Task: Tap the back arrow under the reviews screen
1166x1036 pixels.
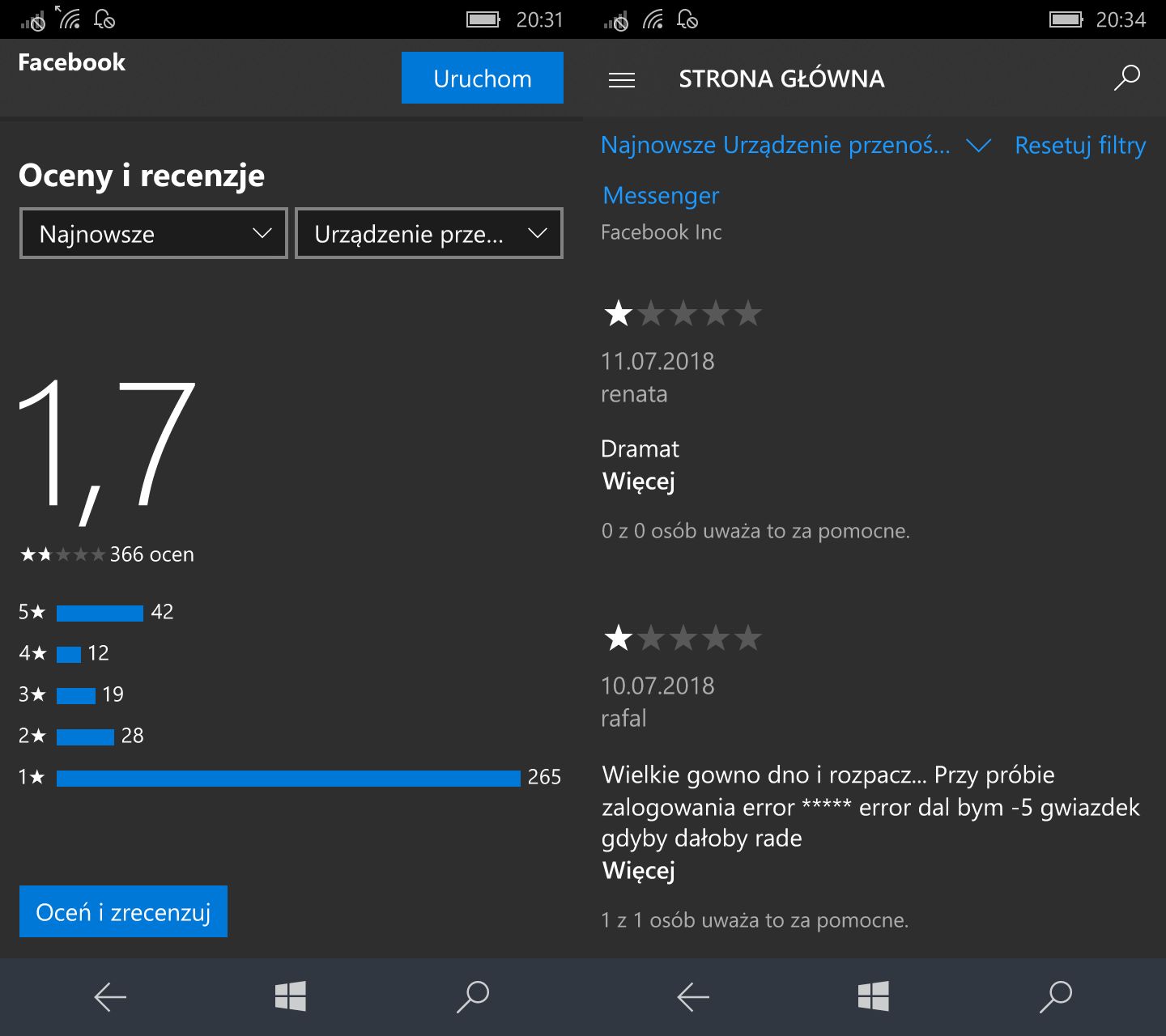Action: pyautogui.click(x=693, y=997)
